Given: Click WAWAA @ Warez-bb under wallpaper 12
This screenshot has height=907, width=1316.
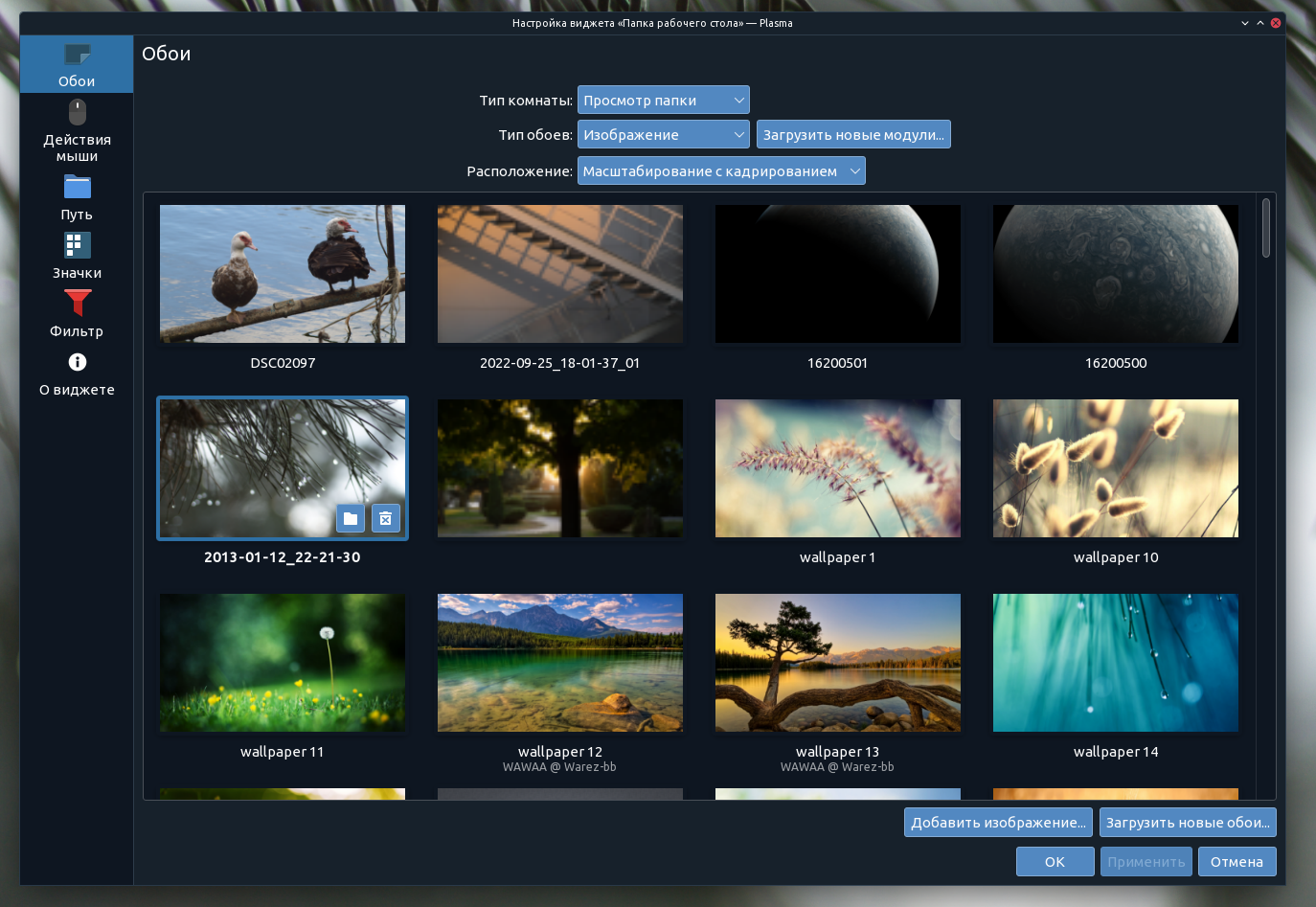Looking at the screenshot, I should [x=560, y=767].
